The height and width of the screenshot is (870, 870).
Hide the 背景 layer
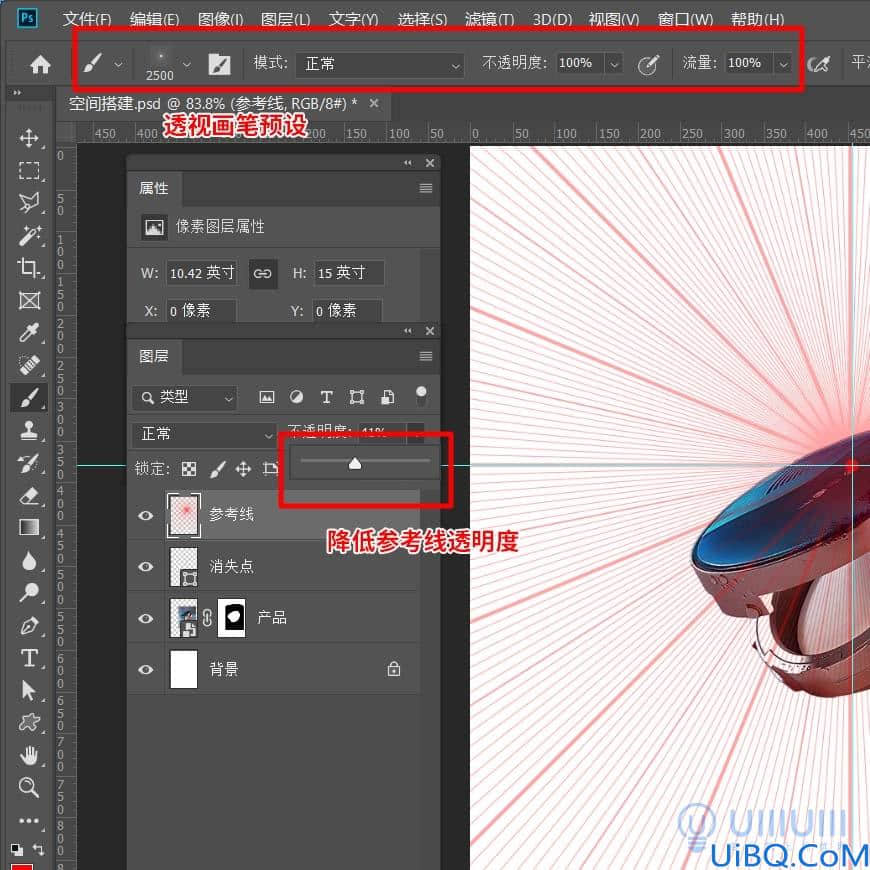click(x=146, y=670)
